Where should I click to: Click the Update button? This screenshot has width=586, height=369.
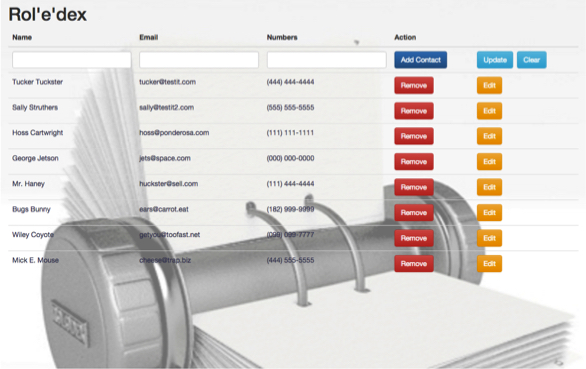(495, 60)
